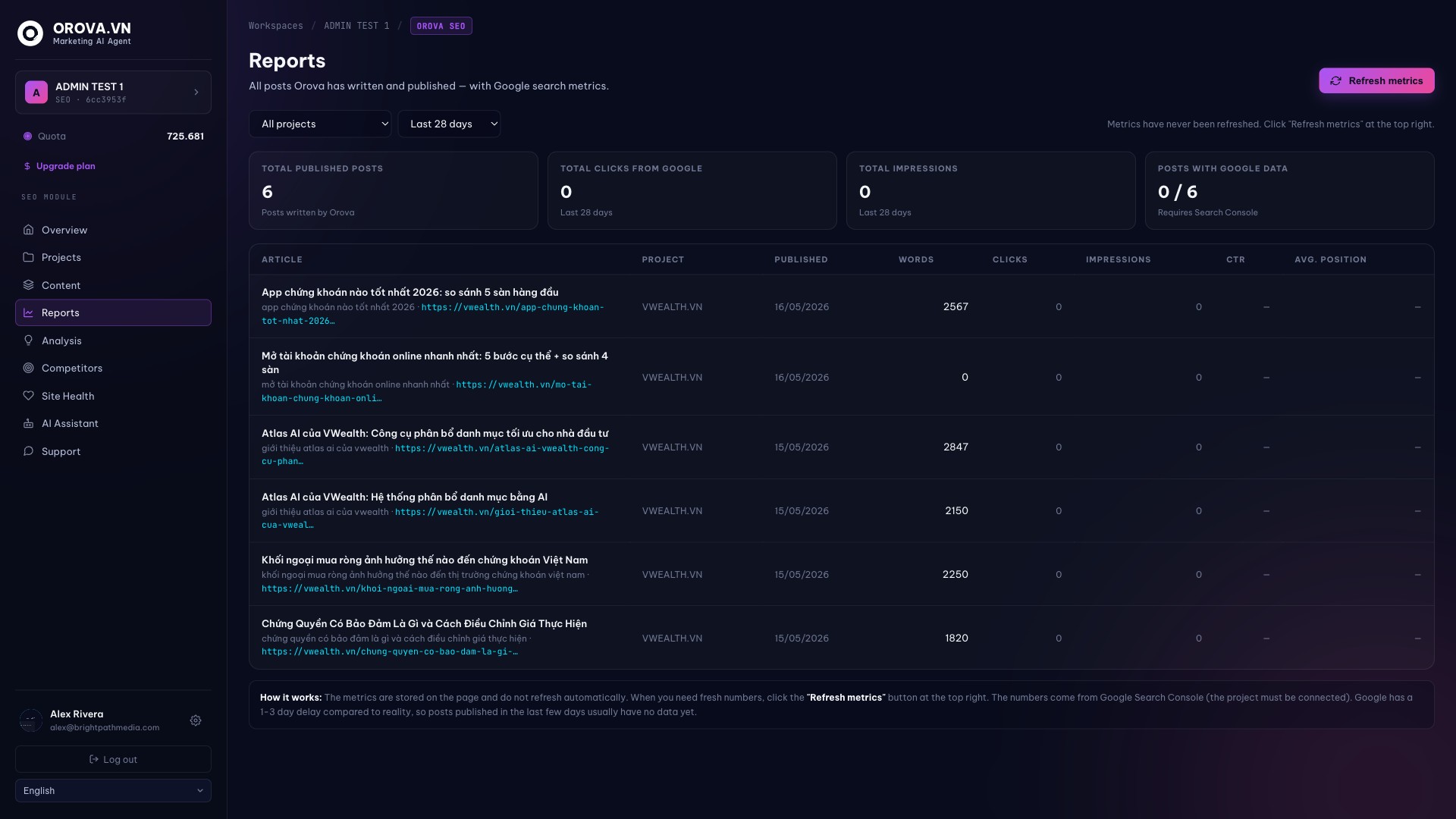Image resolution: width=1456 pixels, height=819 pixels.
Task: Click the Total Published Posts card
Action: point(394,190)
